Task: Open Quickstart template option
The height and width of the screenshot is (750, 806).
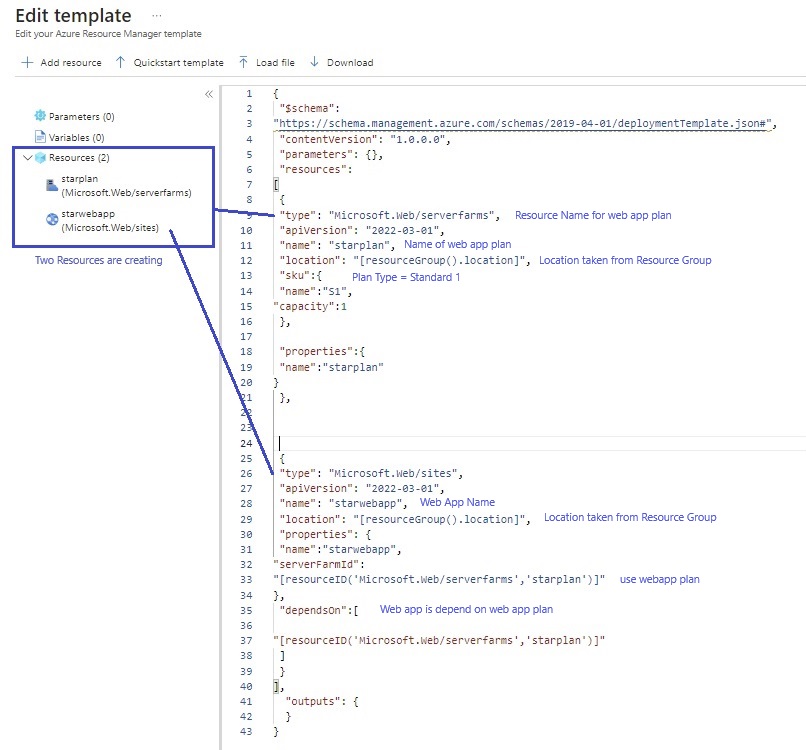Action: click(170, 62)
